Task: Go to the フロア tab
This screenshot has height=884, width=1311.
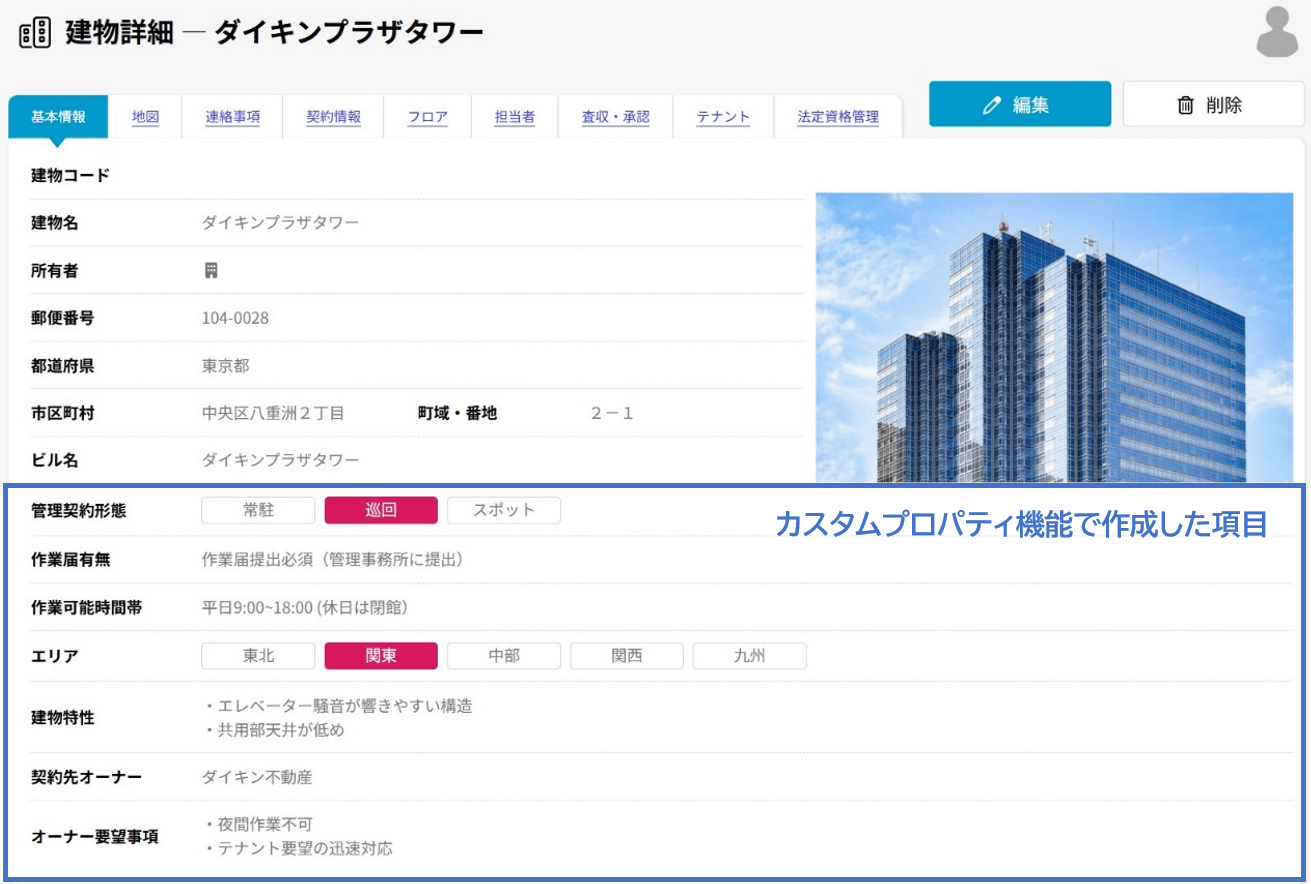Action: [x=428, y=117]
